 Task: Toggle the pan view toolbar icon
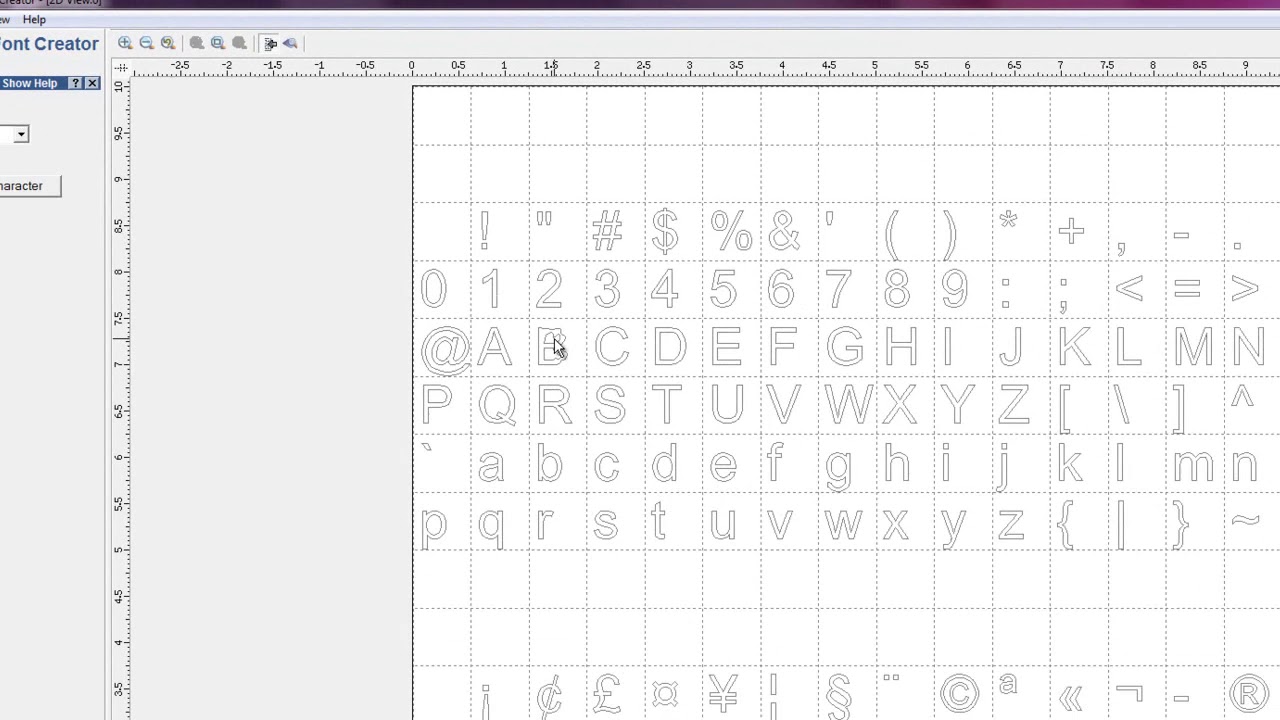click(270, 43)
